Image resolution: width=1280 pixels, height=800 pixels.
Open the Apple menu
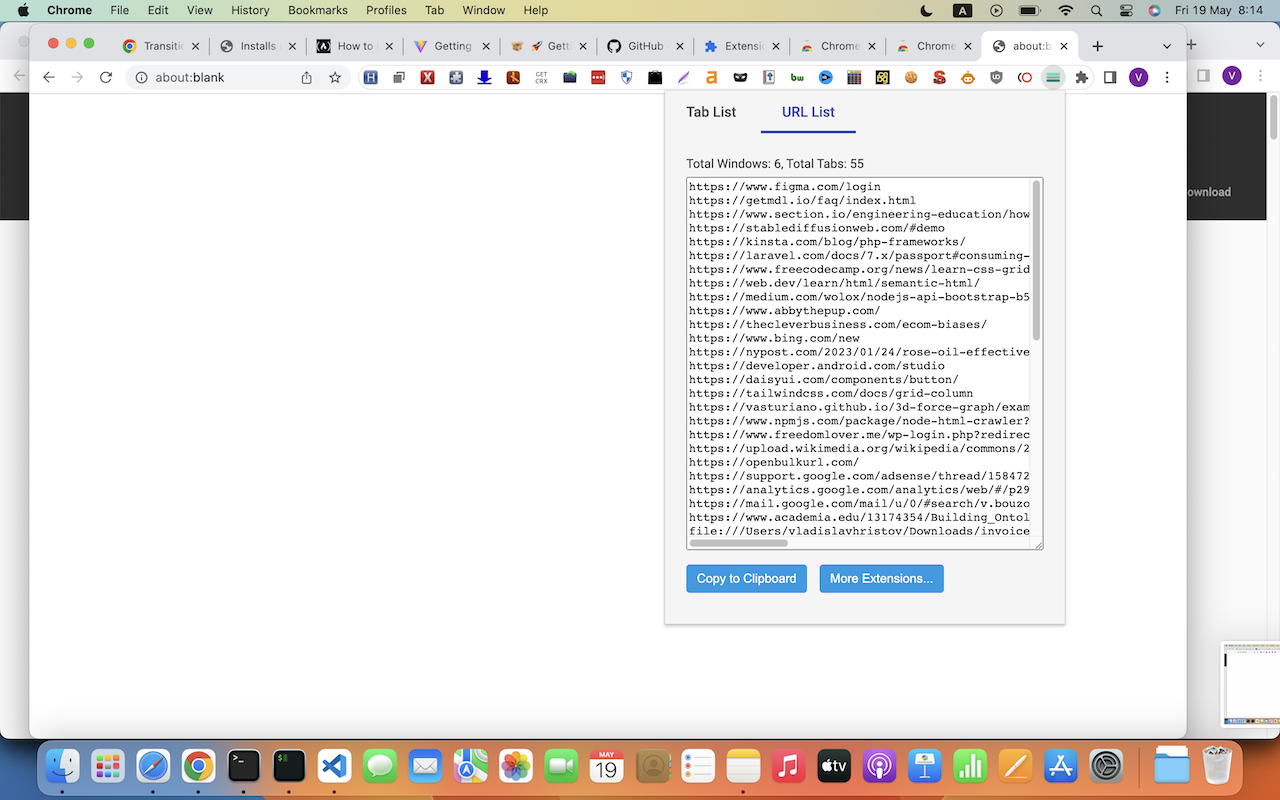23,10
